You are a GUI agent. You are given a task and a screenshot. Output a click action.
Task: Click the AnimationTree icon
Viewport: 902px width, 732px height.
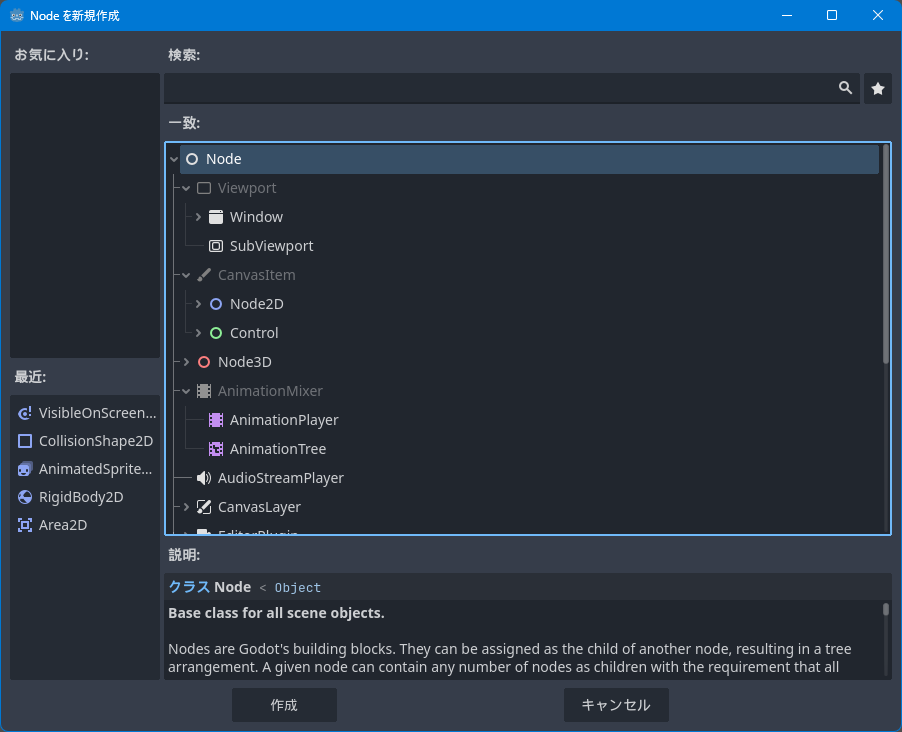(x=216, y=449)
